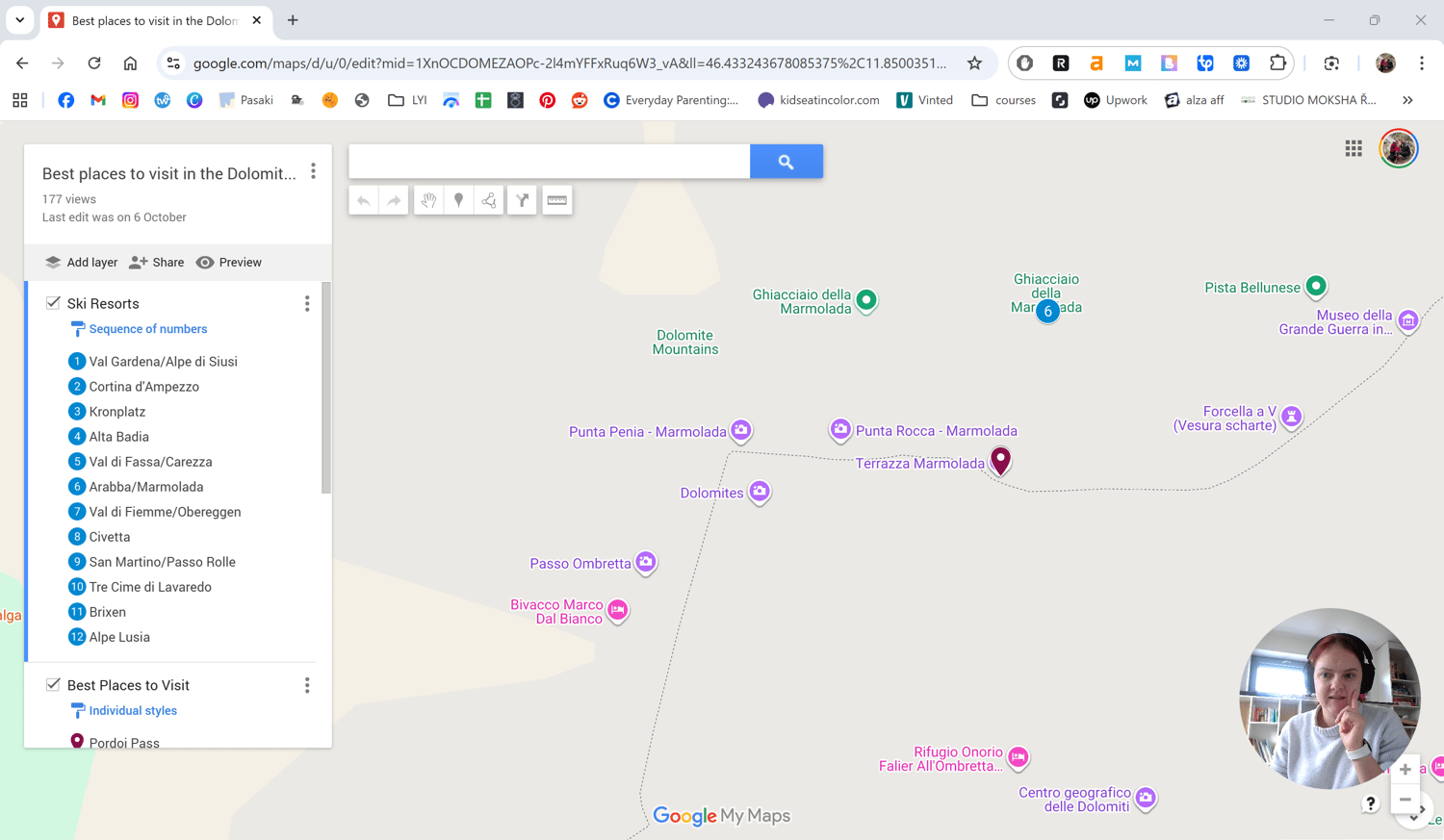Click the map title in the panel
1444x840 pixels.
point(169,174)
